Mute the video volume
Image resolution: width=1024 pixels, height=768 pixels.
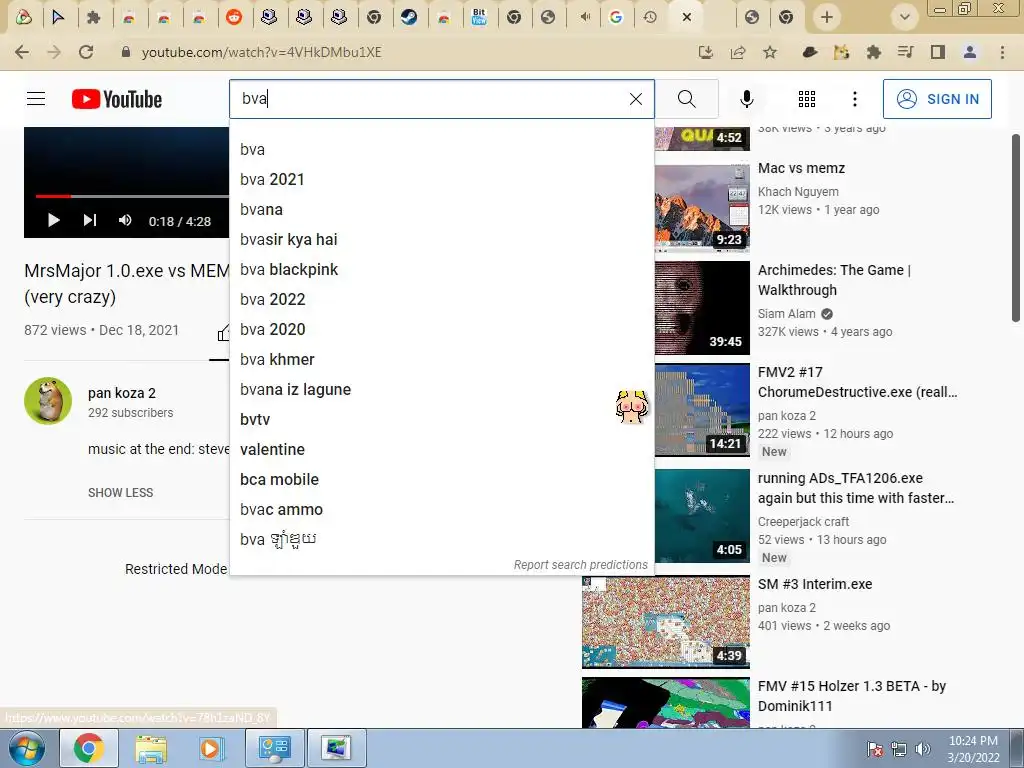(x=125, y=220)
